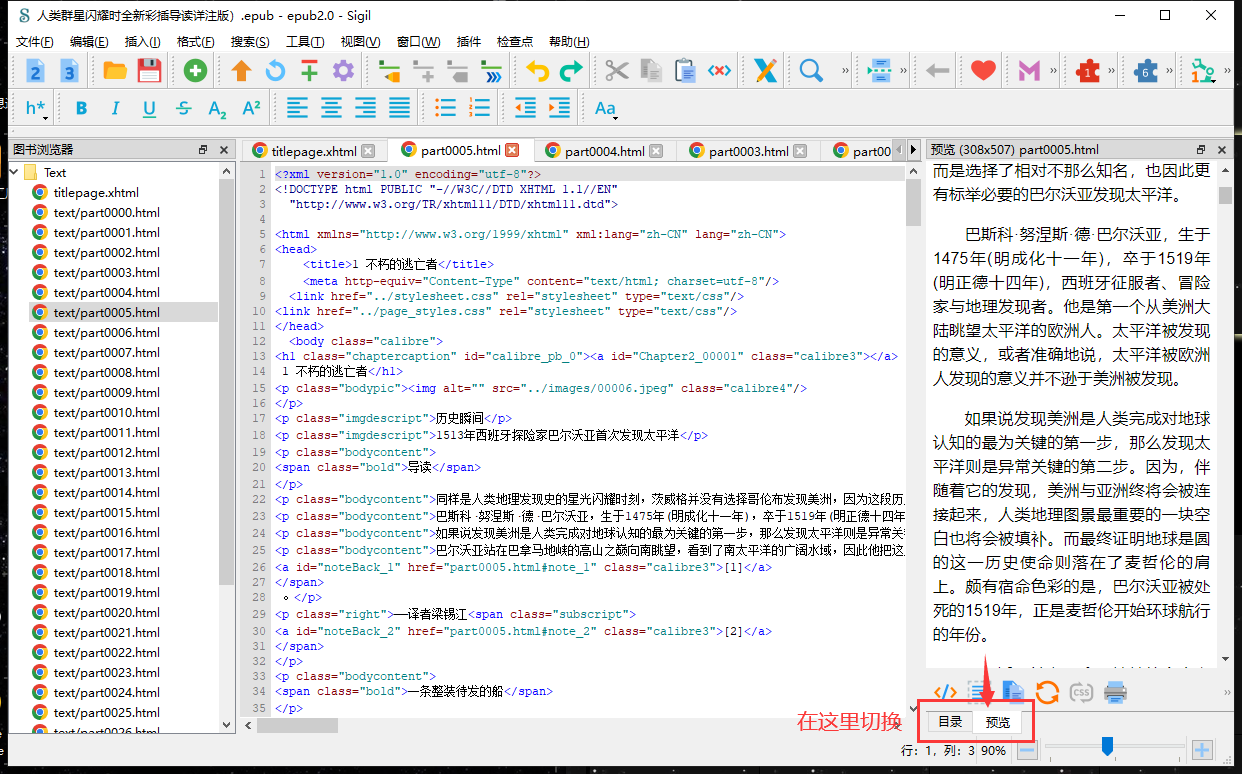
Task: Click the orange up arrow toolbar icon
Action: click(x=241, y=71)
